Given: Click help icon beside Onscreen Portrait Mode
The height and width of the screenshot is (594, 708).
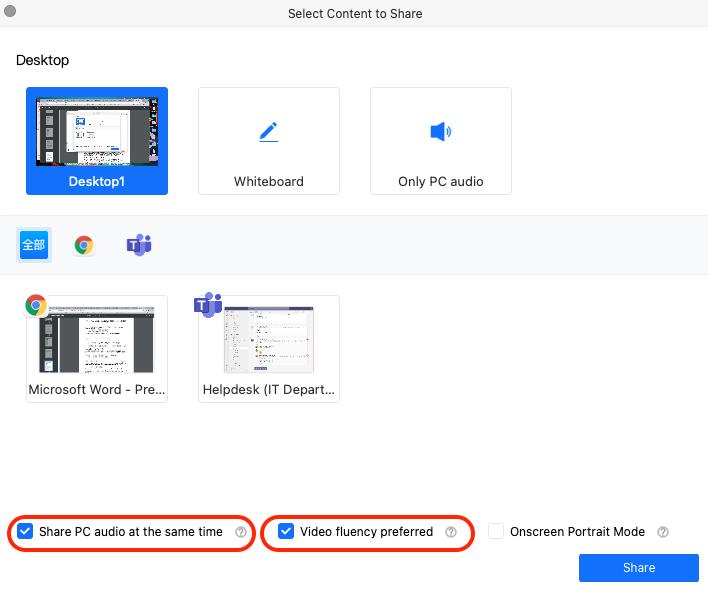Looking at the screenshot, I should coord(663,533).
